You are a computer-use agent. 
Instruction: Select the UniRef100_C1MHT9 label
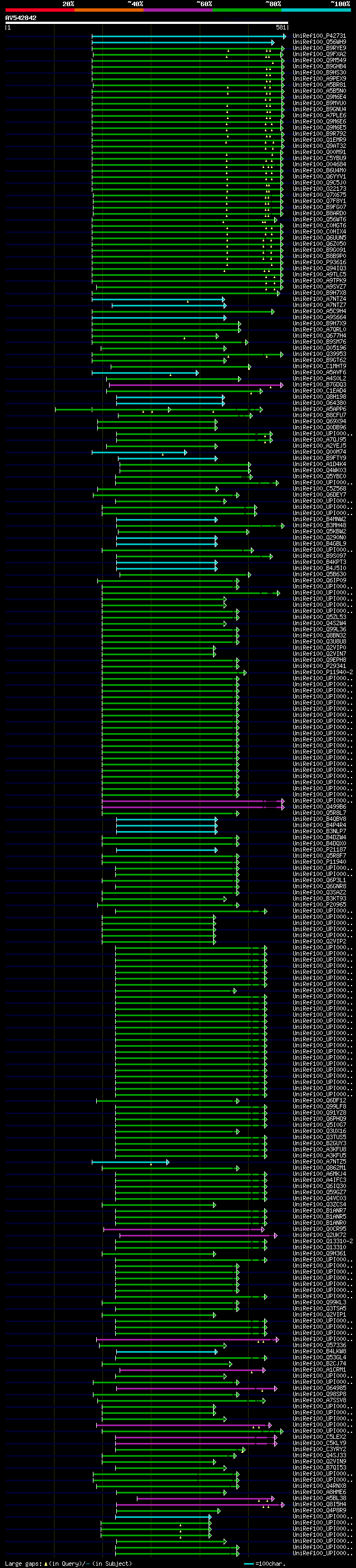319,367
